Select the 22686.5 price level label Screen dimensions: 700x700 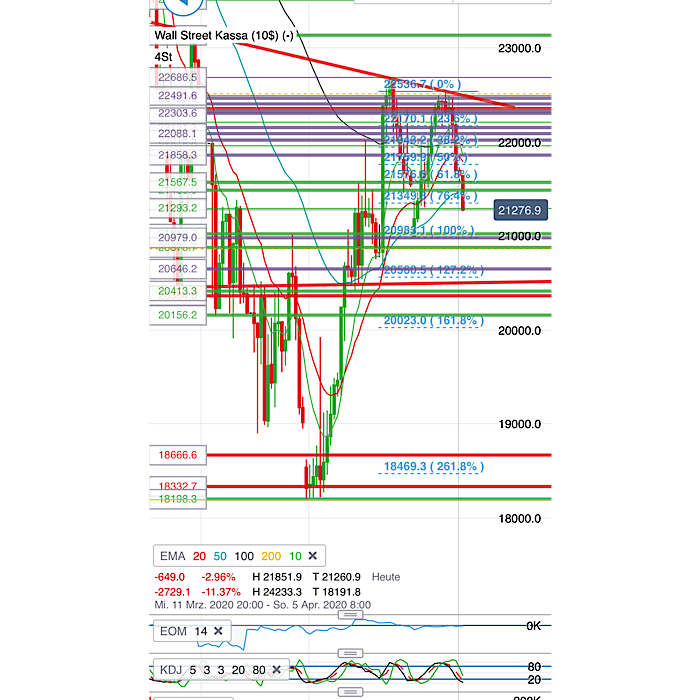[x=178, y=77]
